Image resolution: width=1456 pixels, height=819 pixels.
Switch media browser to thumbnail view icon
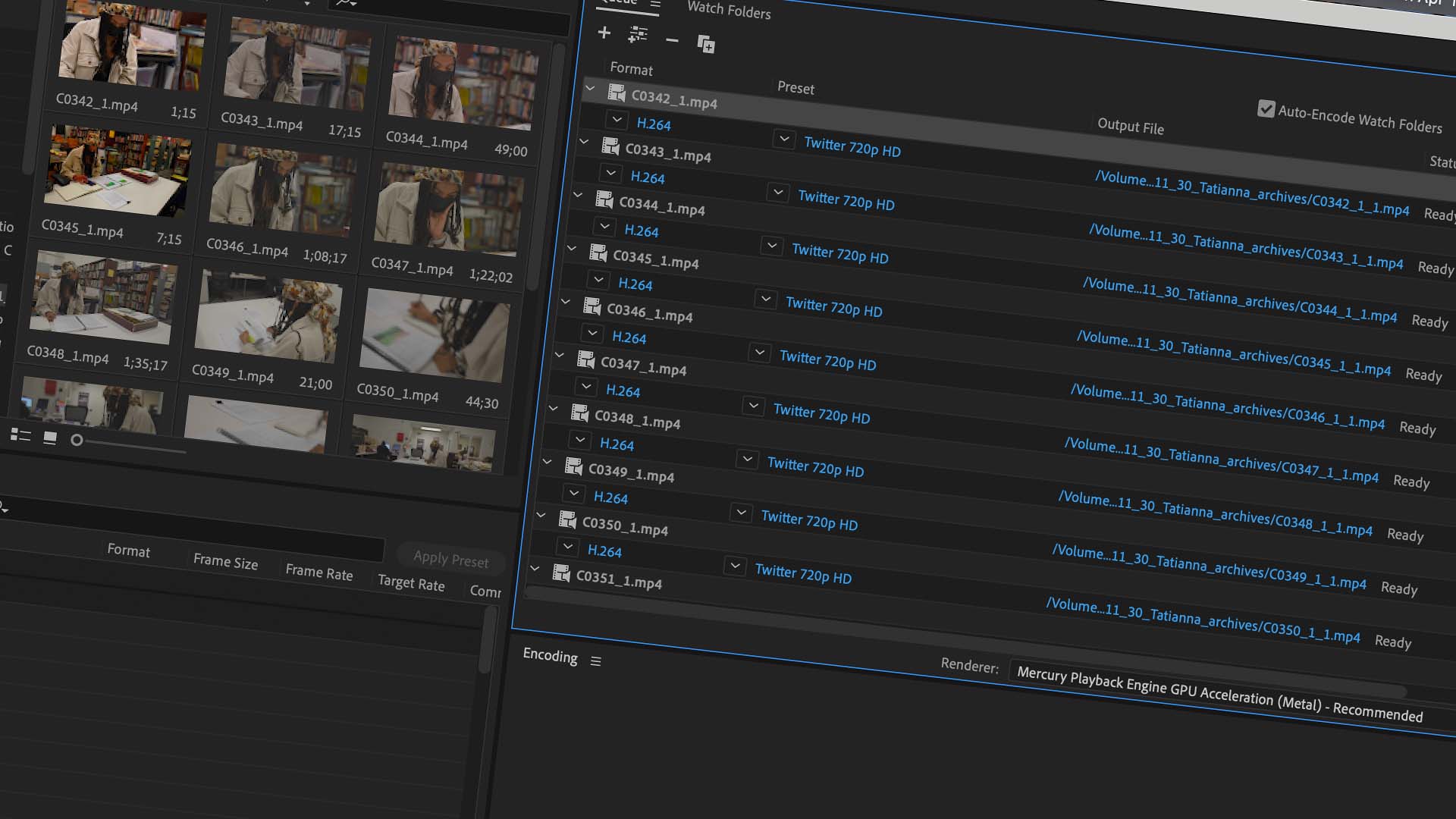[50, 438]
